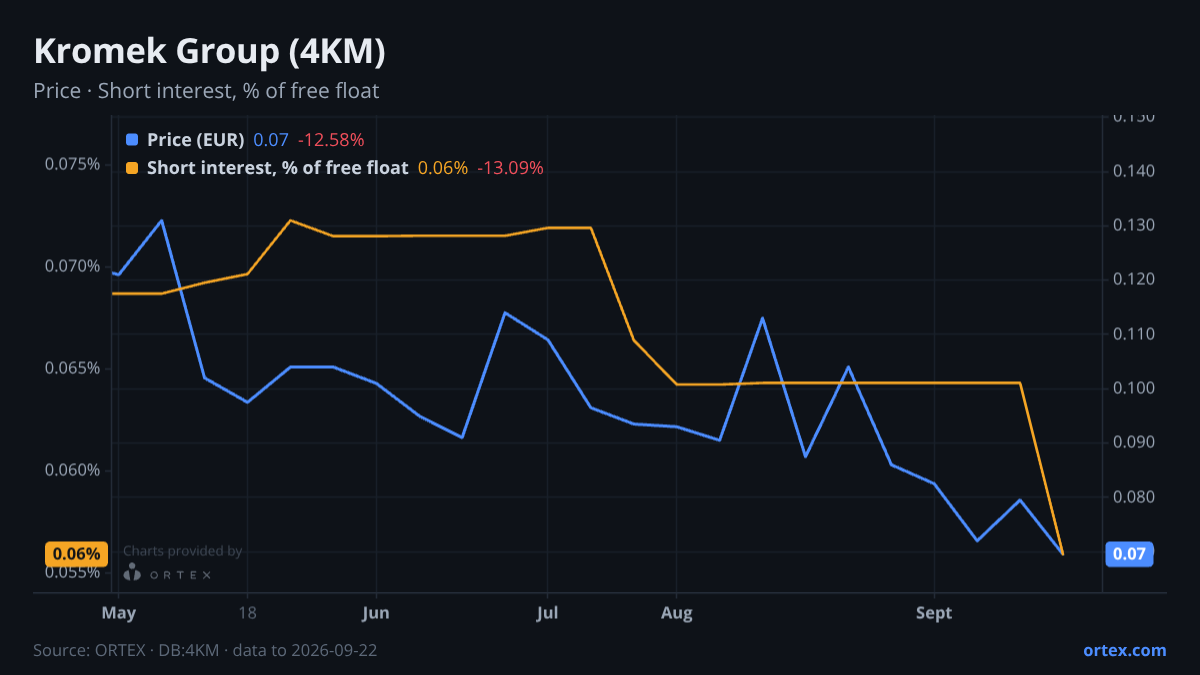The width and height of the screenshot is (1200, 675).
Task: Click the orange 0.06% axis value badge
Action: [75, 554]
